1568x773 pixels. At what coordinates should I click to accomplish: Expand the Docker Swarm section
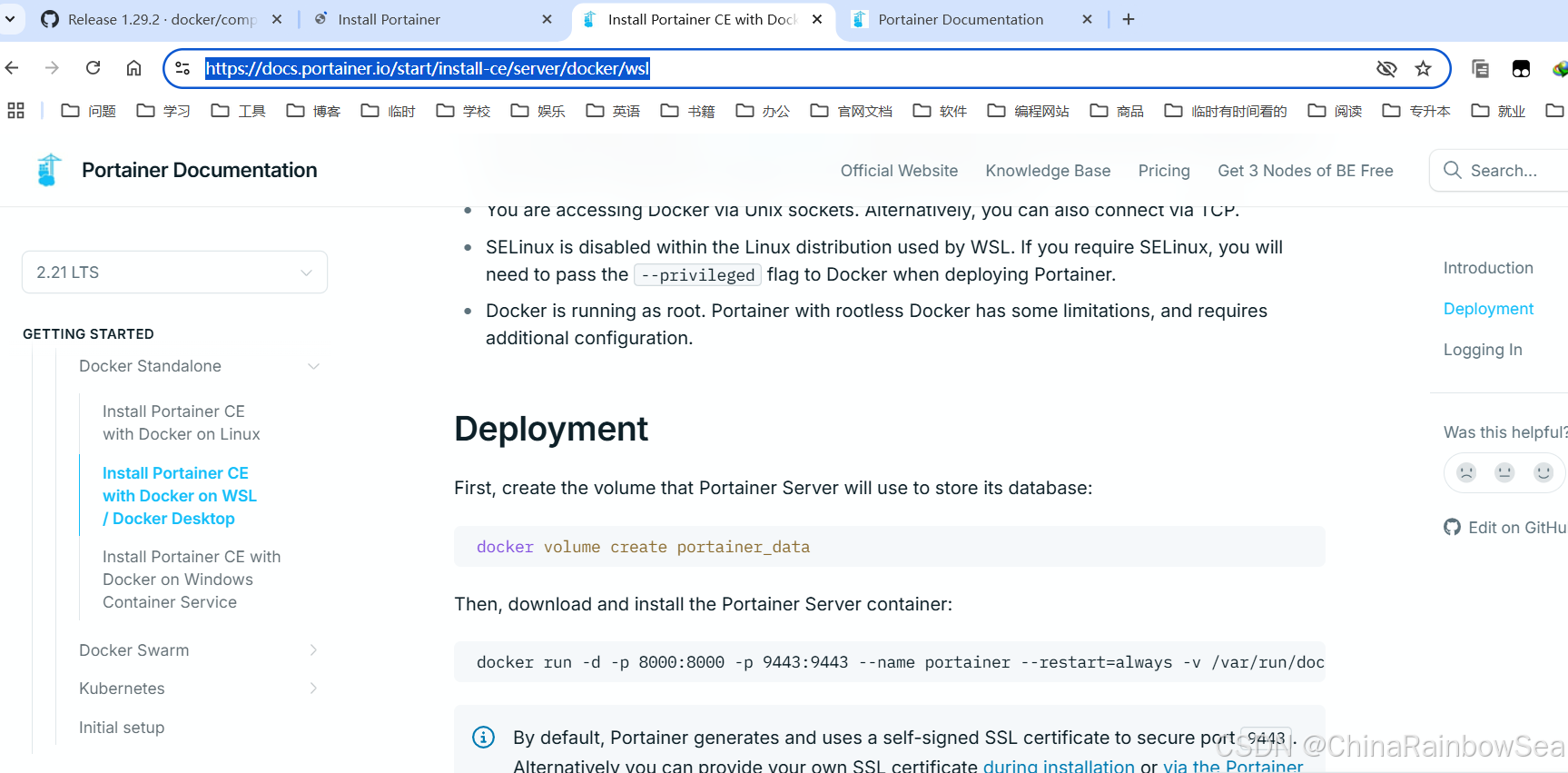[x=313, y=650]
